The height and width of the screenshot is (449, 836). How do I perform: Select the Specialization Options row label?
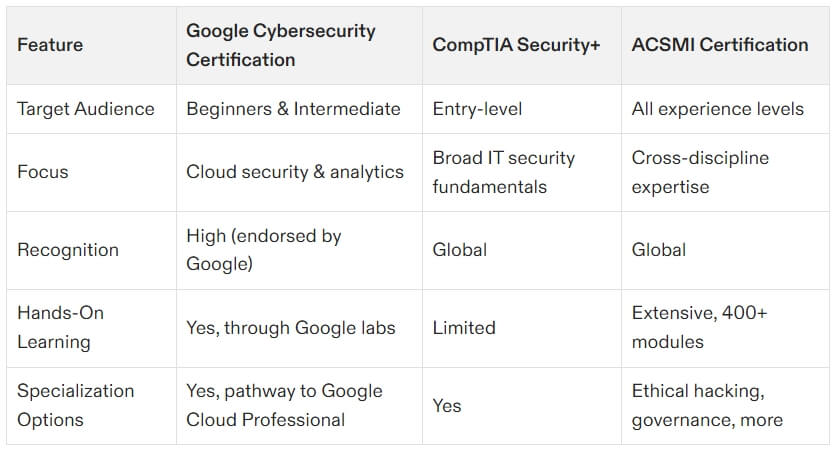(x=75, y=405)
